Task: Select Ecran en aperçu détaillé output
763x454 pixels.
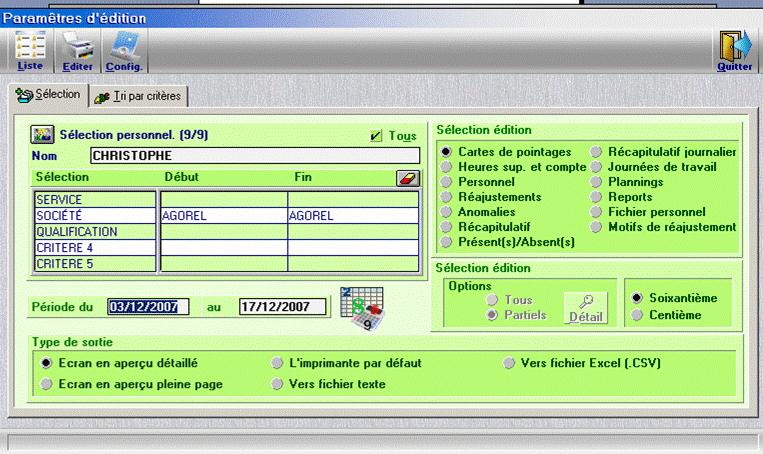Action: (x=46, y=363)
